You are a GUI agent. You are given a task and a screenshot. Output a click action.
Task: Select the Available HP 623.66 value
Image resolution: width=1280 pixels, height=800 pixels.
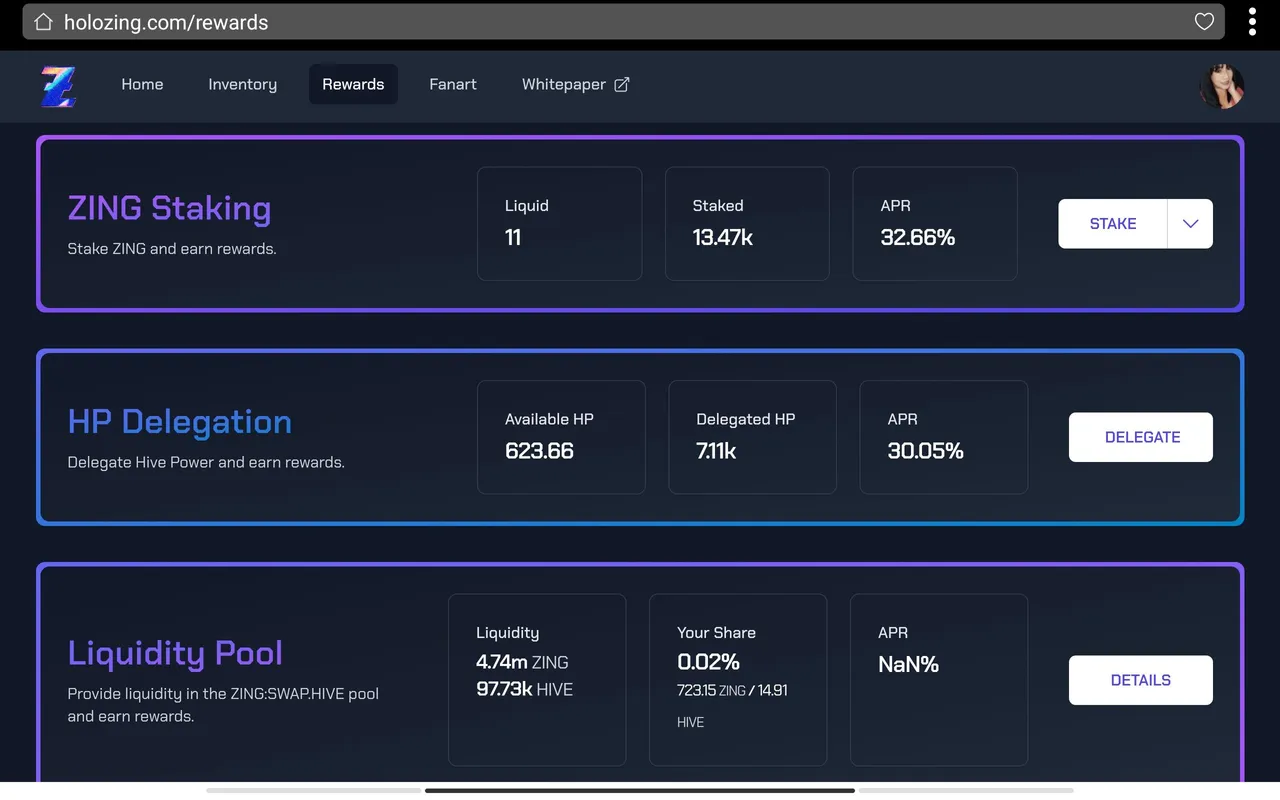[x=539, y=450]
